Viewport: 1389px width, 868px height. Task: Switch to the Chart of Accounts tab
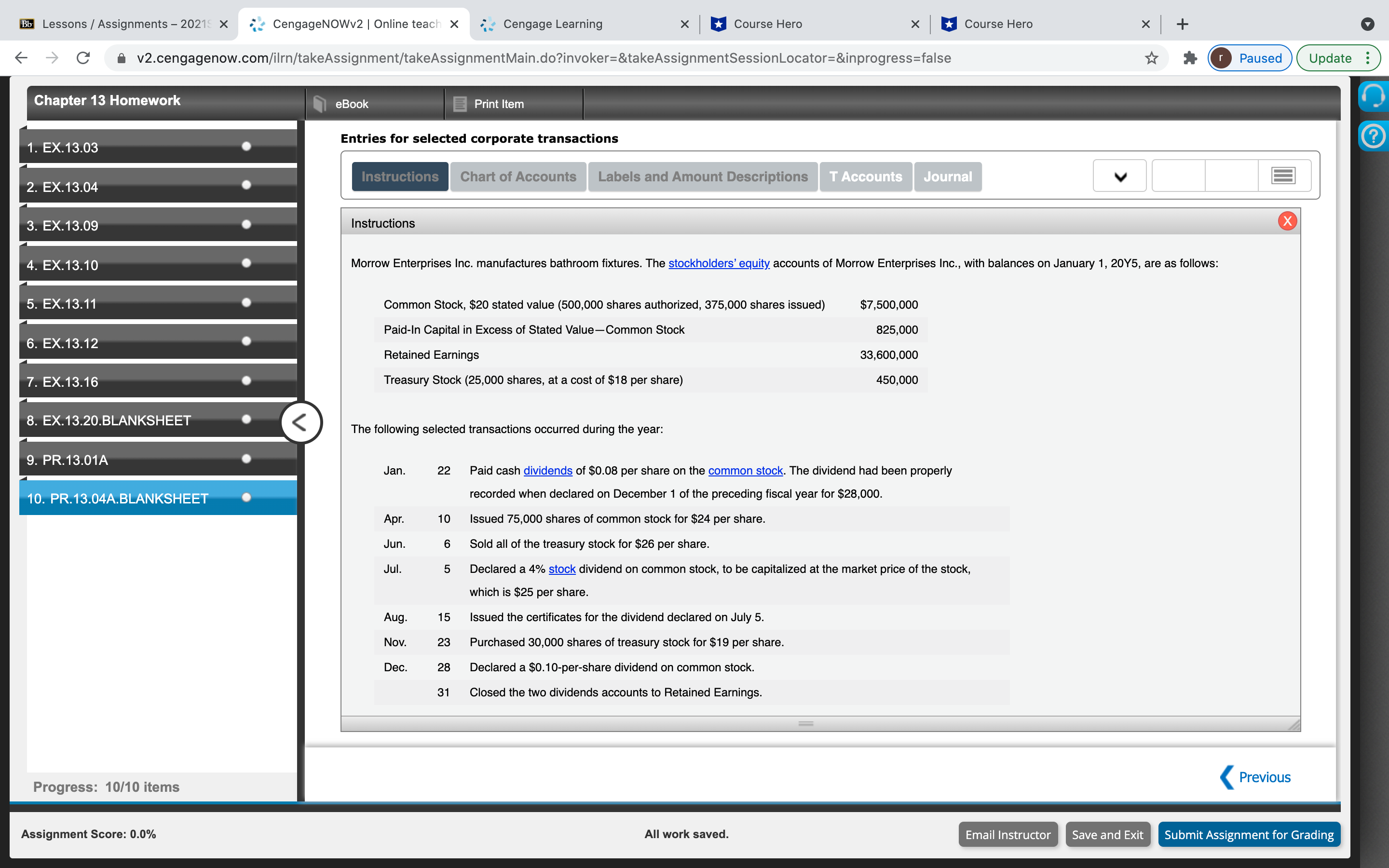tap(517, 177)
